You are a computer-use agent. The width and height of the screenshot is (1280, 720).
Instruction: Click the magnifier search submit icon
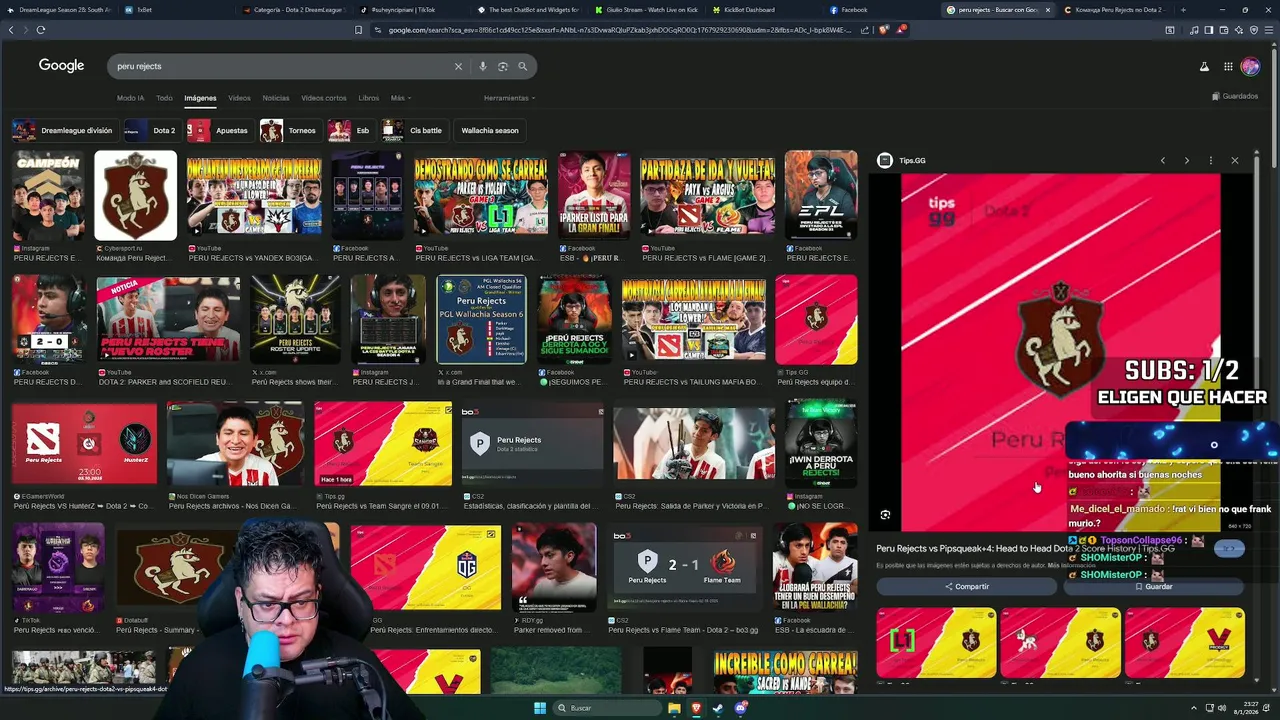tap(522, 66)
